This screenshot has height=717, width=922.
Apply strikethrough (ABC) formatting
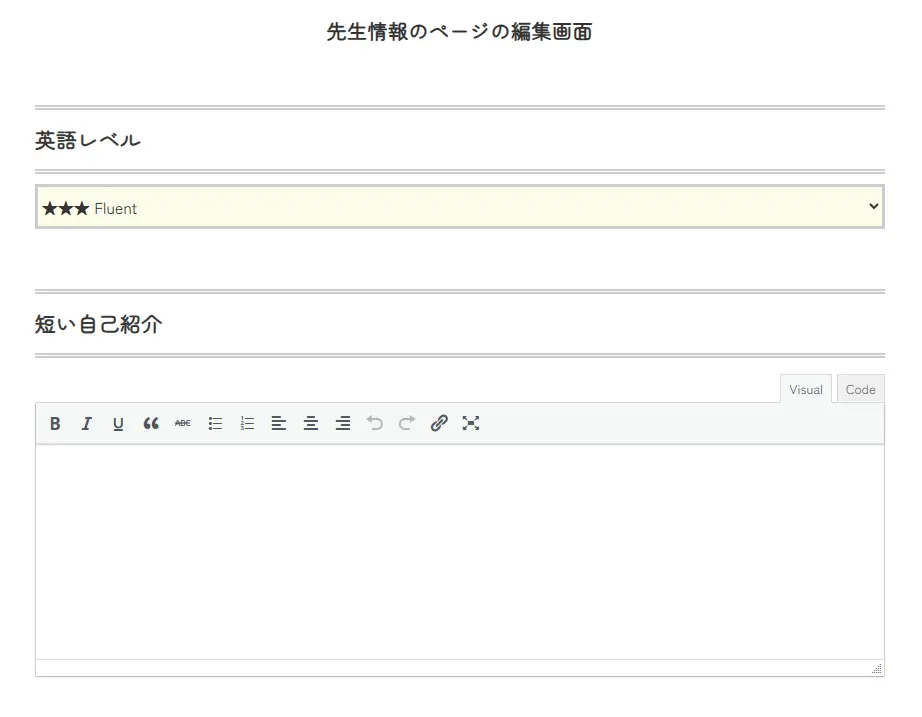(x=183, y=423)
